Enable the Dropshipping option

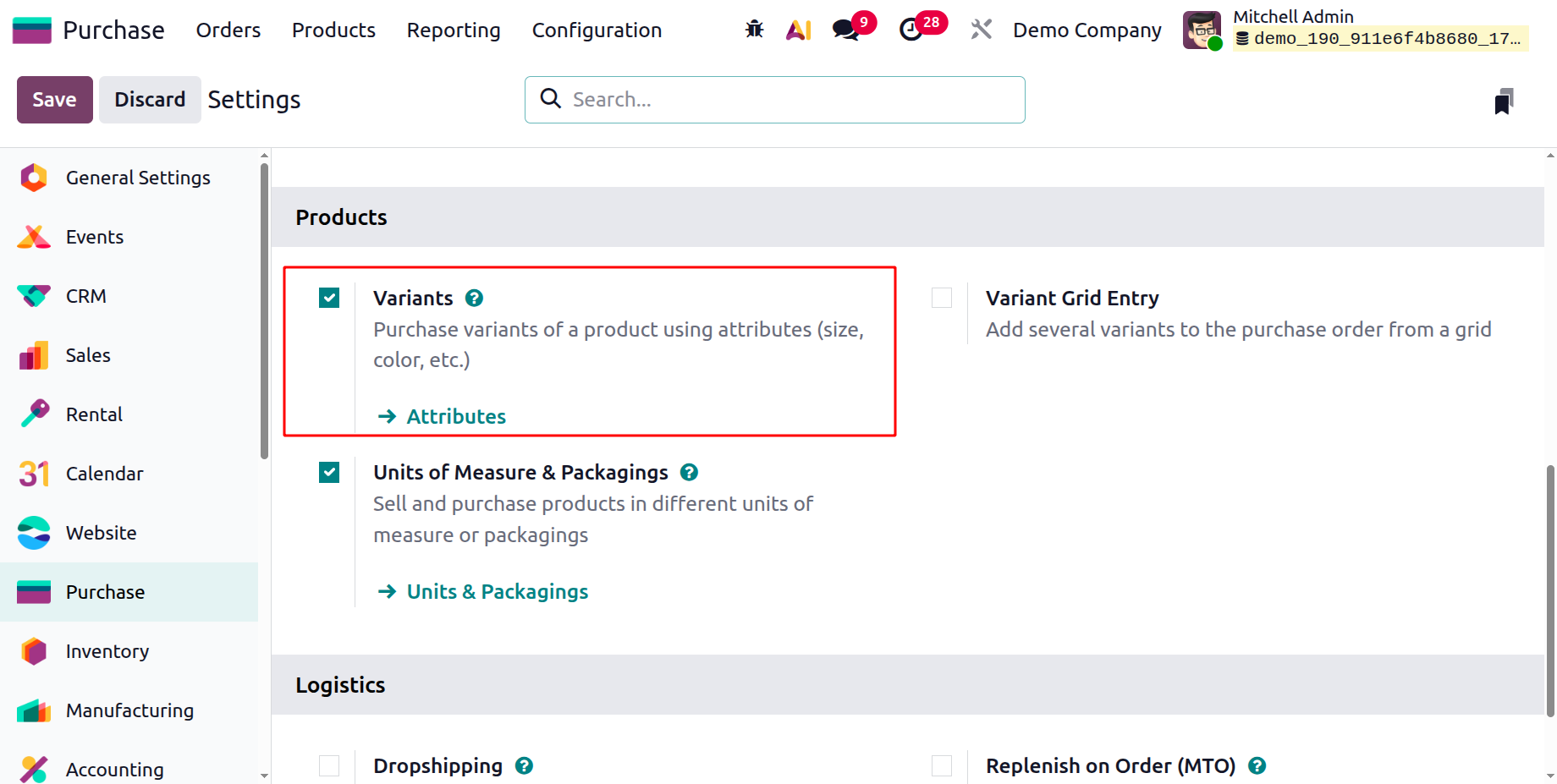(328, 765)
